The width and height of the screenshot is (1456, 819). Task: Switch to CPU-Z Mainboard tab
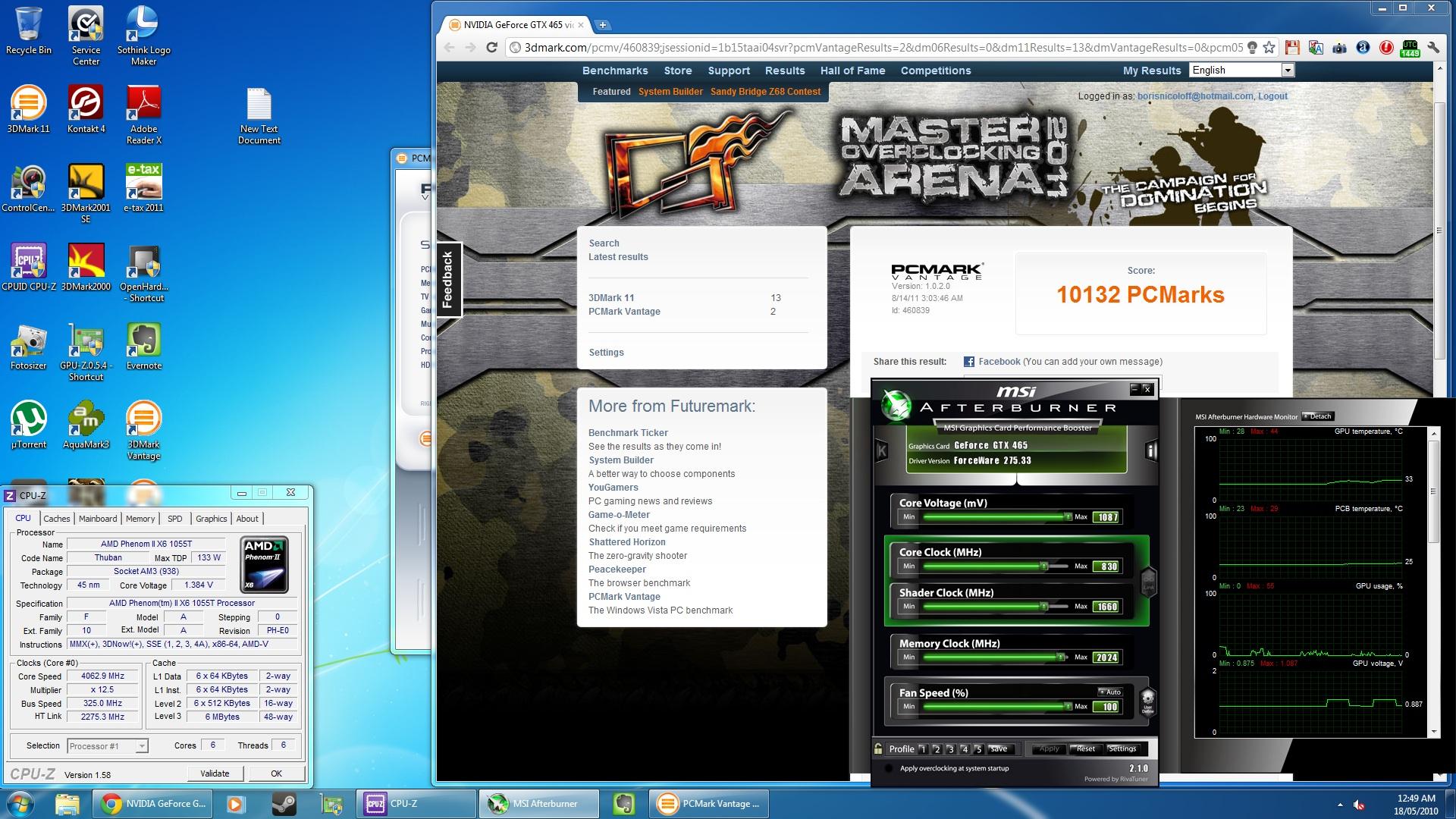click(98, 519)
